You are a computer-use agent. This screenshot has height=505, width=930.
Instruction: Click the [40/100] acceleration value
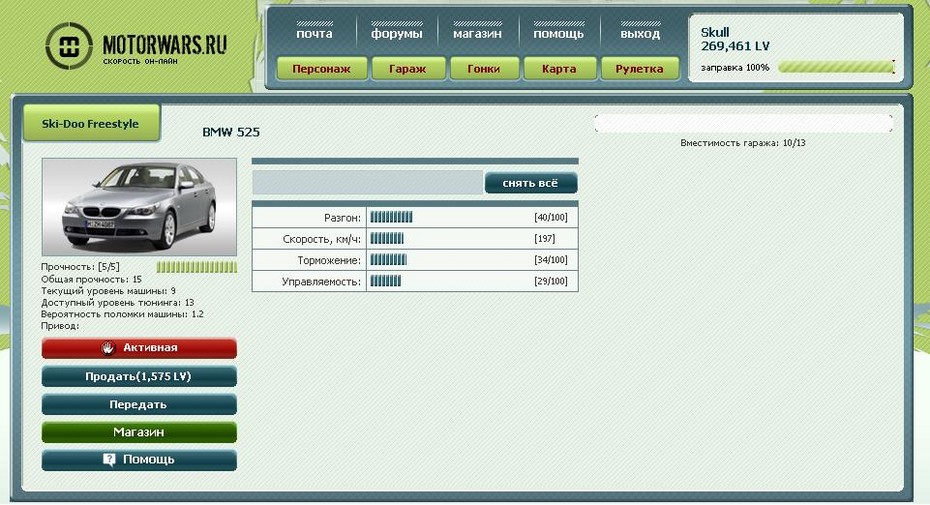tap(551, 217)
